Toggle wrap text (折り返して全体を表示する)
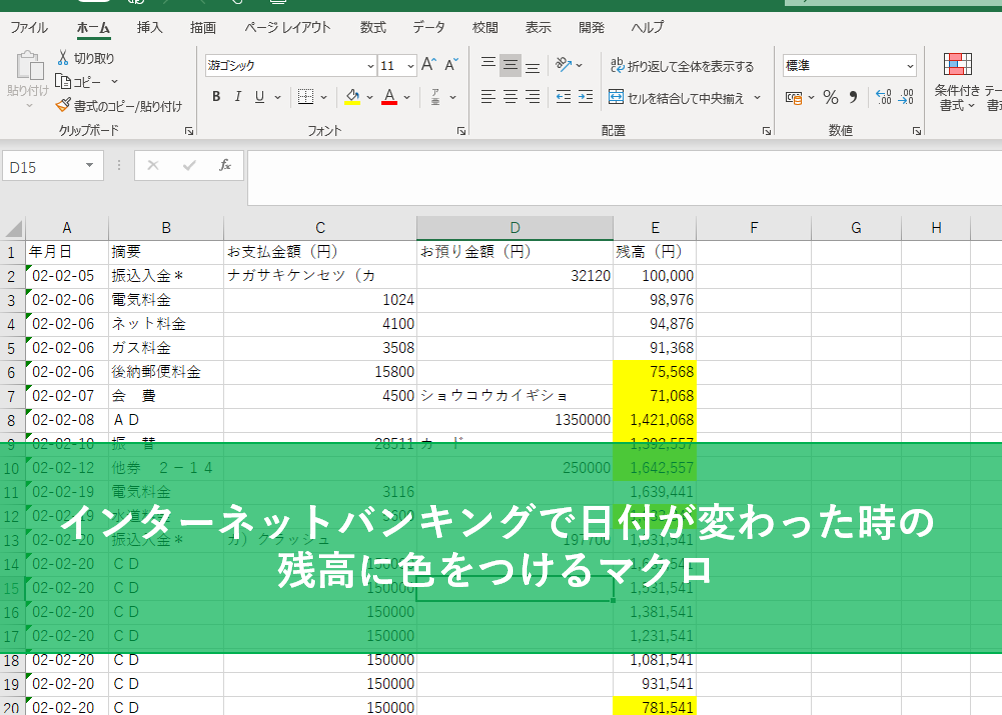The image size is (1002, 715). point(682,66)
